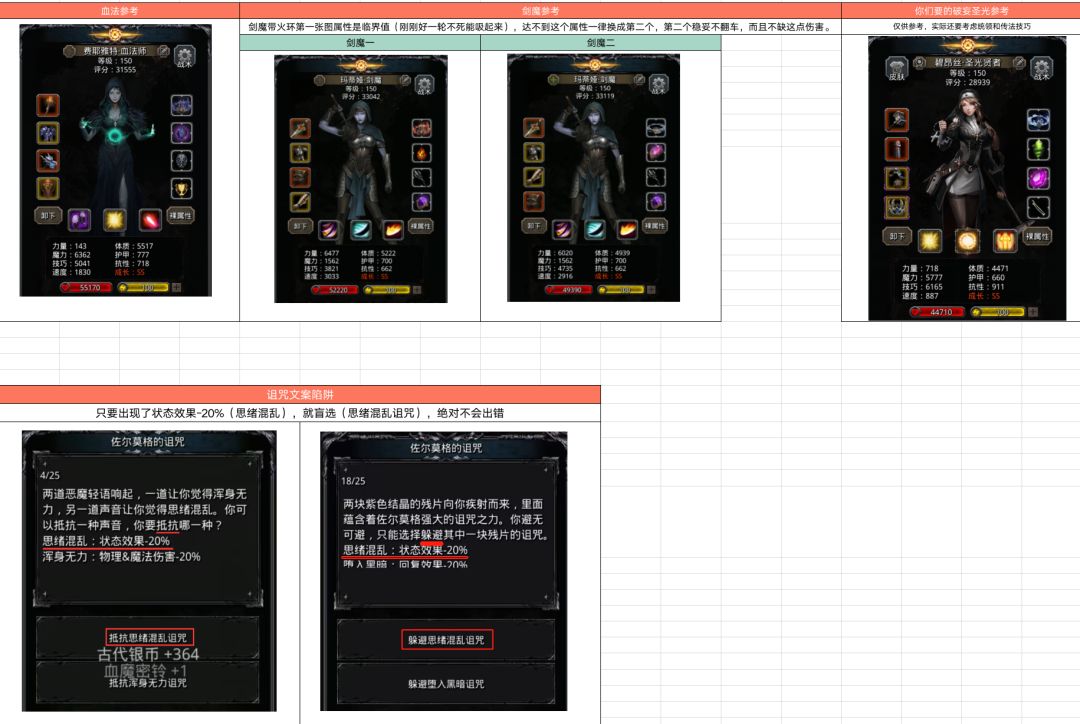Click the 卸下 button in the 剑魔一 panel

coord(300,226)
